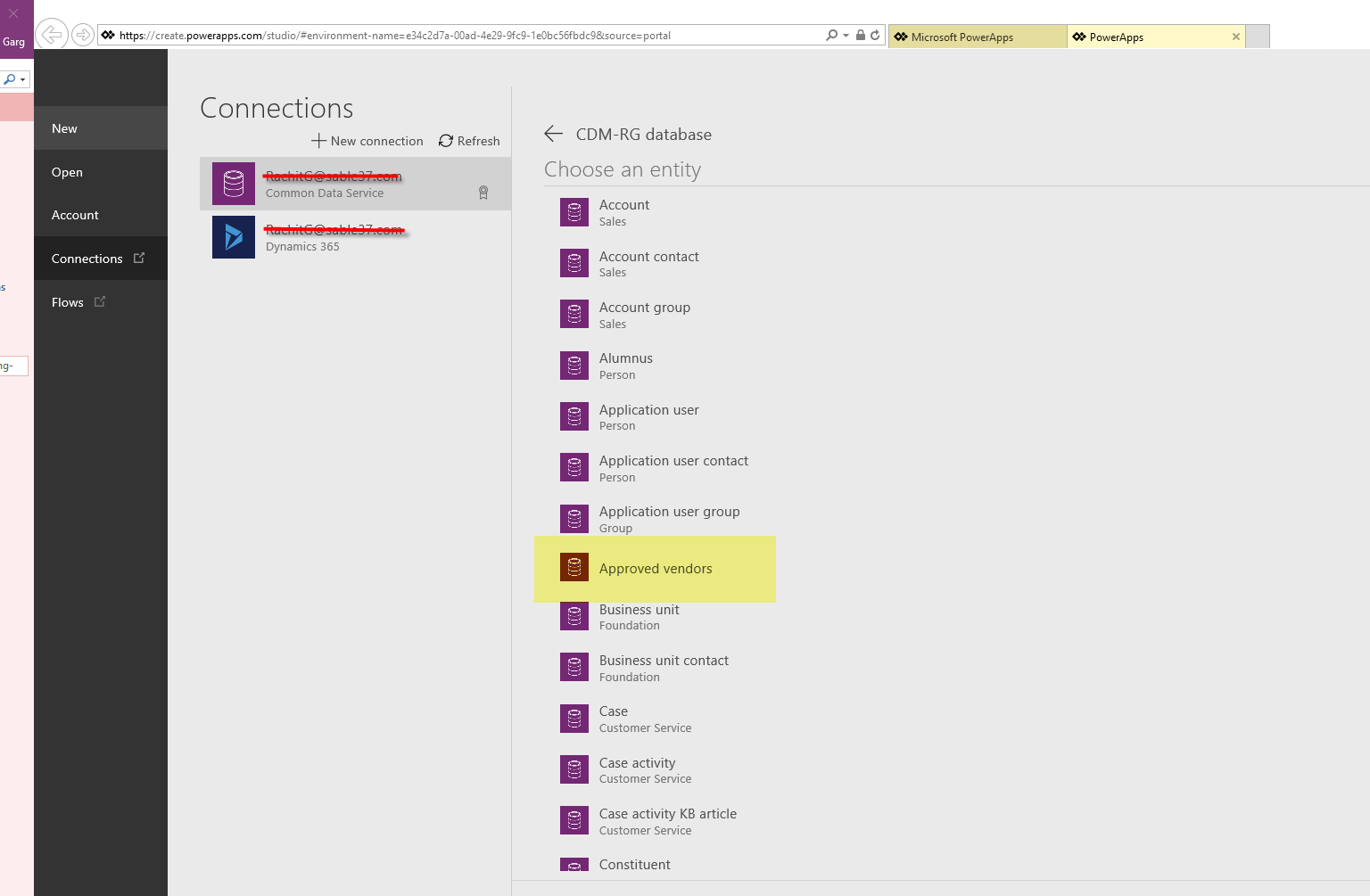Click the address bar refresh icon
The image size is (1370, 896).
(875, 36)
